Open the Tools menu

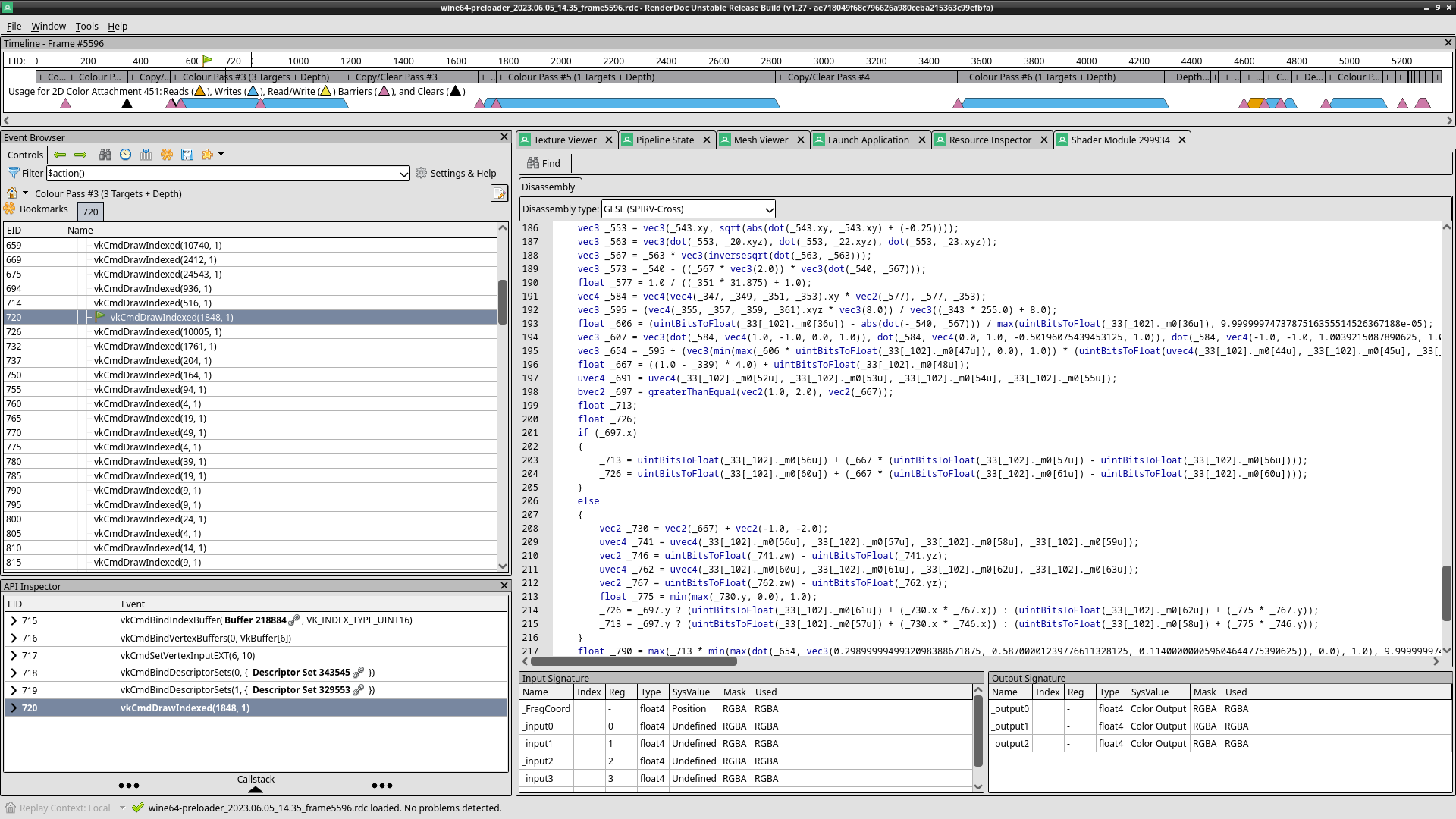coord(86,26)
